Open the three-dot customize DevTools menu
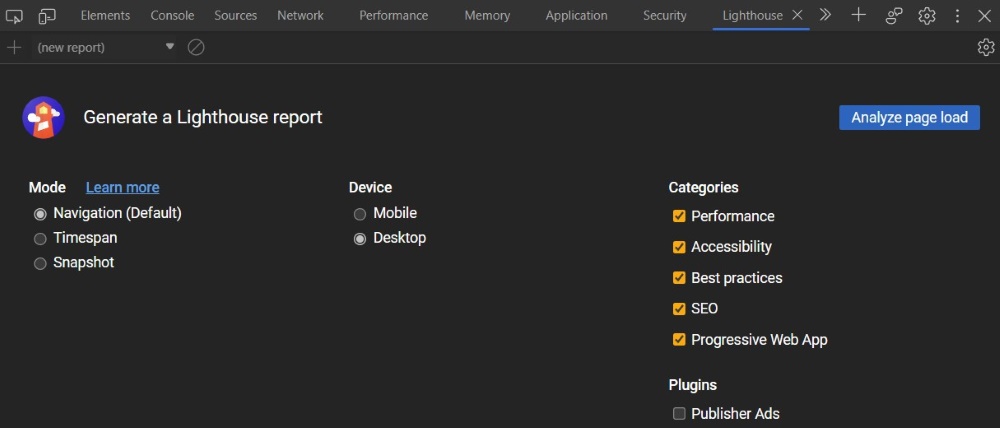This screenshot has height=428, width=1000. pyautogui.click(x=957, y=16)
